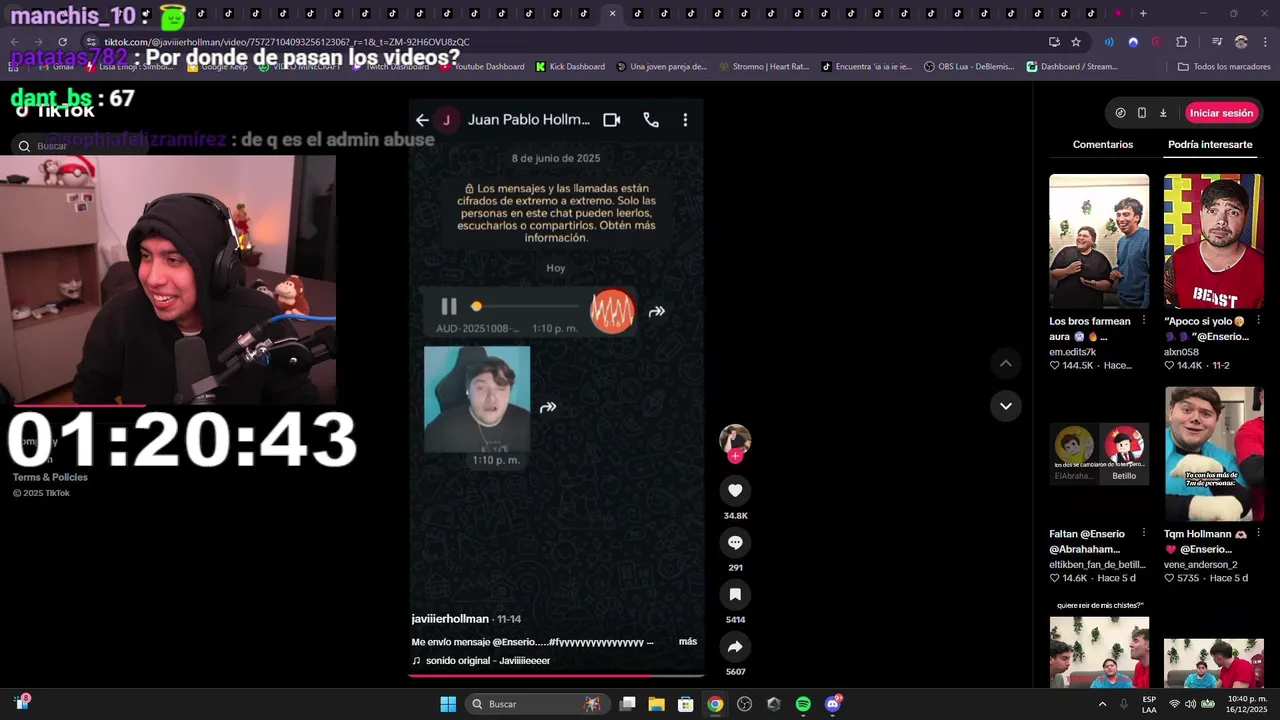Bookmark the video to favorites
The width and height of the screenshot is (1280, 720).
tap(735, 594)
